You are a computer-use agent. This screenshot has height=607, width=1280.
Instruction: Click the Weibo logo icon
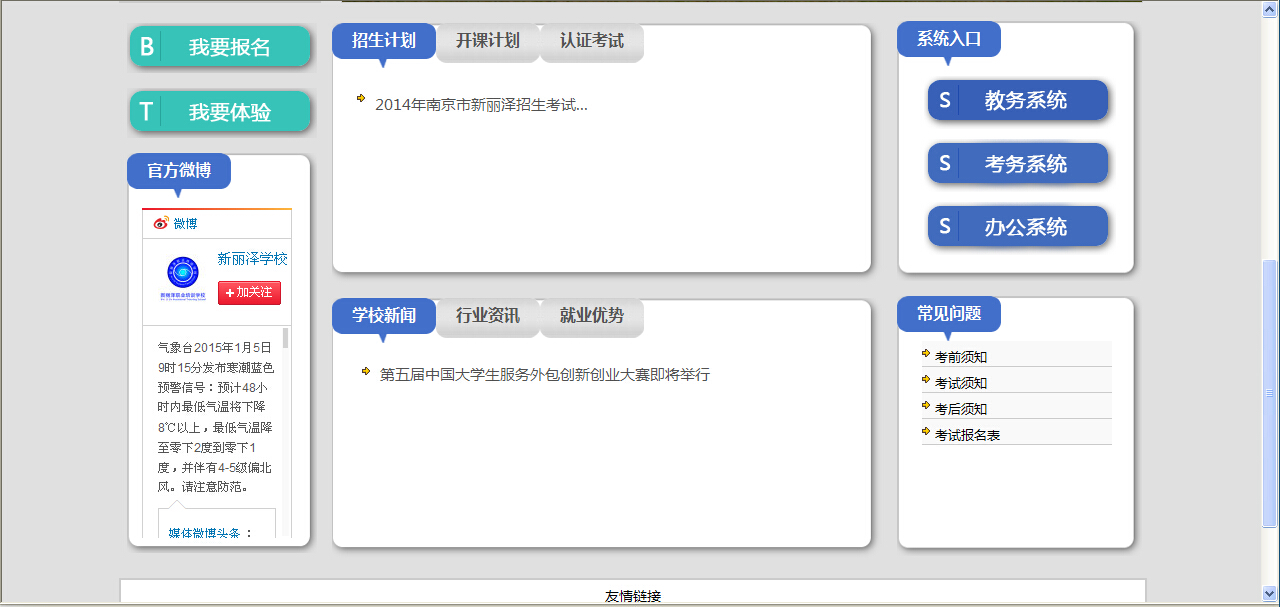(161, 224)
